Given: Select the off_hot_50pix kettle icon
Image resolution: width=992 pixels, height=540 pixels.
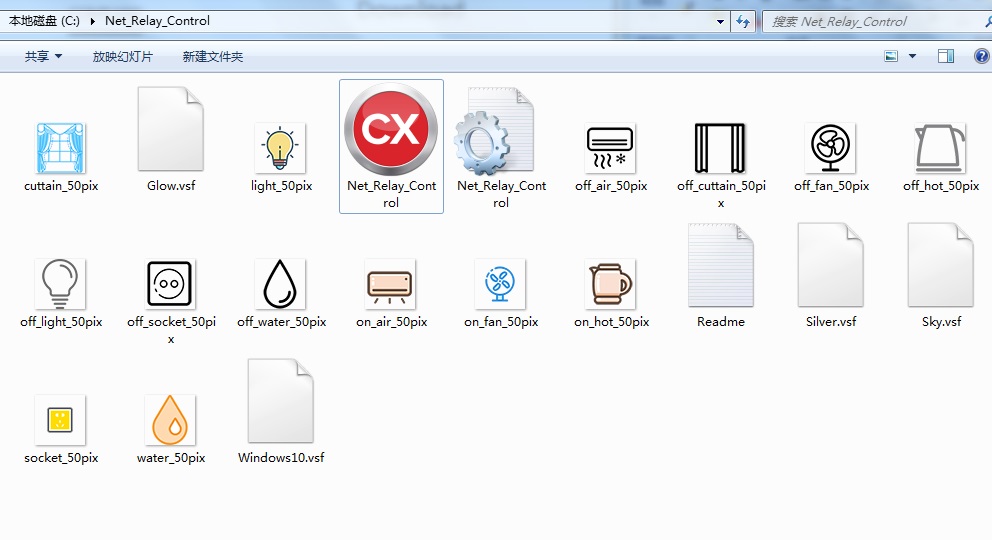Looking at the screenshot, I should (940, 148).
